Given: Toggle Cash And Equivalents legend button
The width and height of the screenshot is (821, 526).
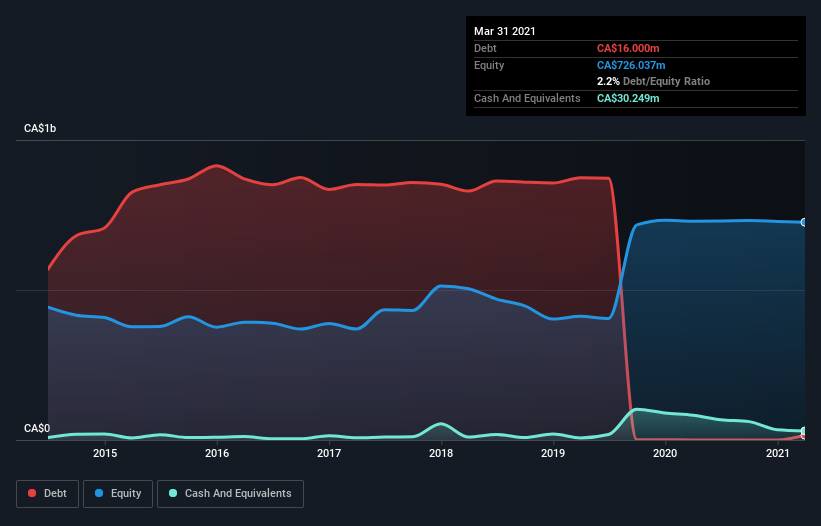Looking at the screenshot, I should pyautogui.click(x=230, y=494).
